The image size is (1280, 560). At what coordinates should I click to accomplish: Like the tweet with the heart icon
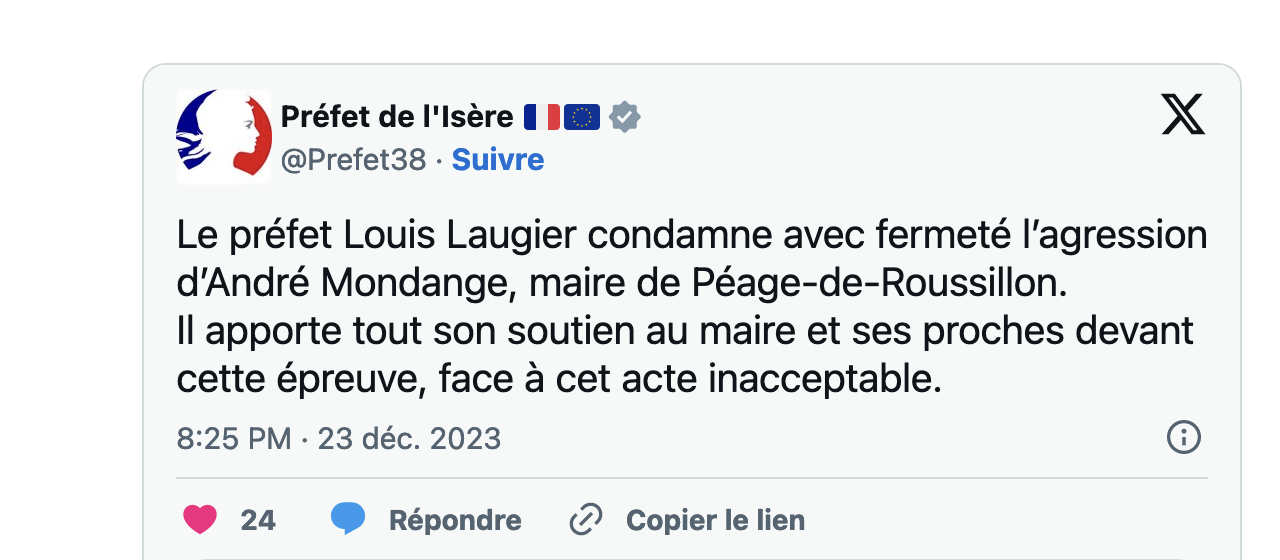pyautogui.click(x=200, y=519)
